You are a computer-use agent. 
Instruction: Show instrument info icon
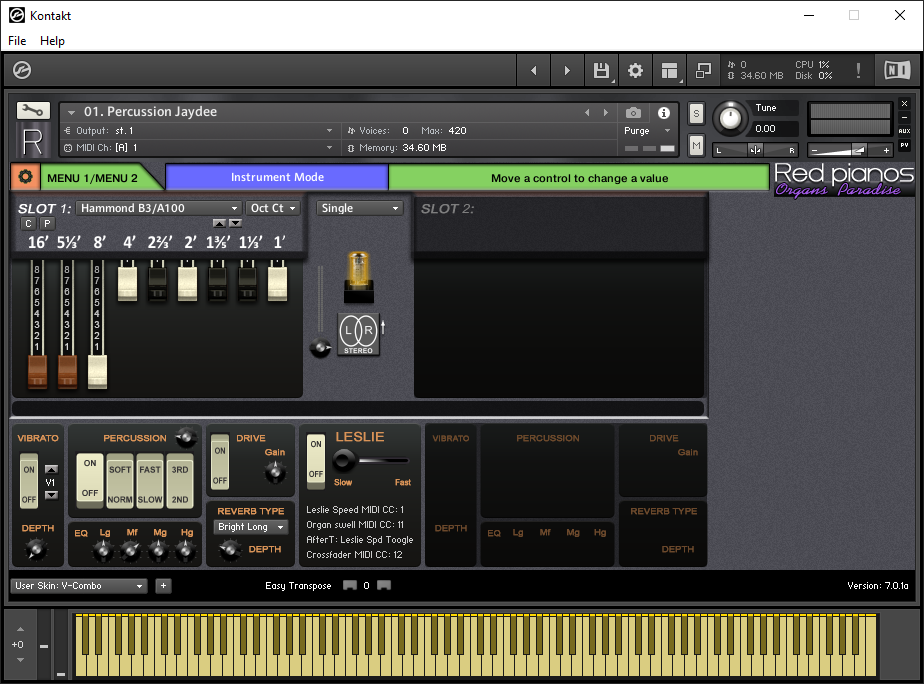pos(664,113)
